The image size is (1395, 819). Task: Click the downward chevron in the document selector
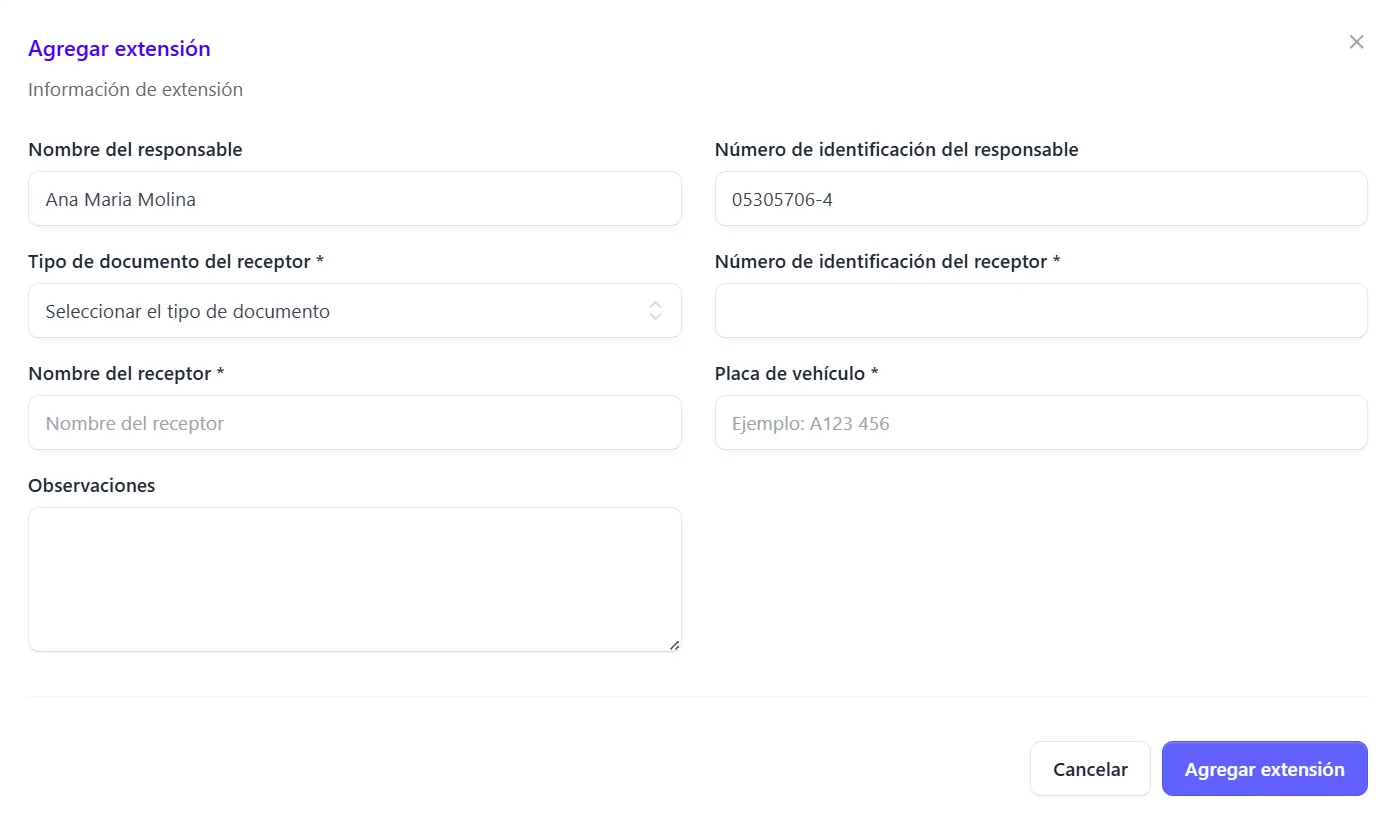click(x=655, y=316)
